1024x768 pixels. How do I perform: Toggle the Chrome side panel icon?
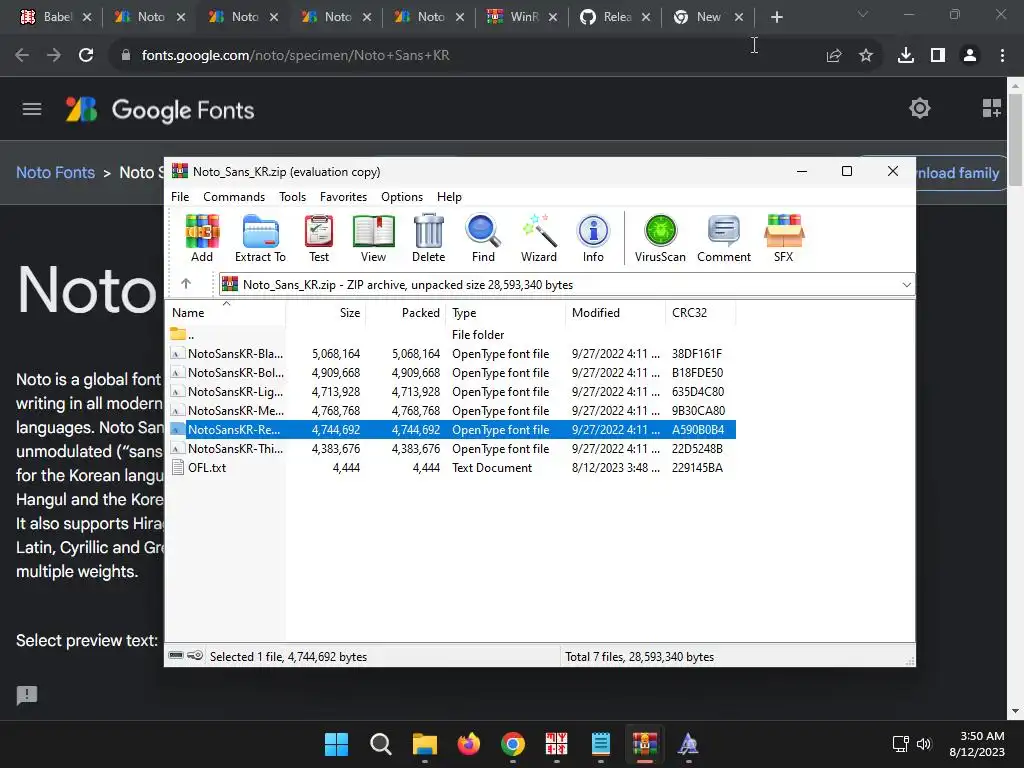click(938, 56)
